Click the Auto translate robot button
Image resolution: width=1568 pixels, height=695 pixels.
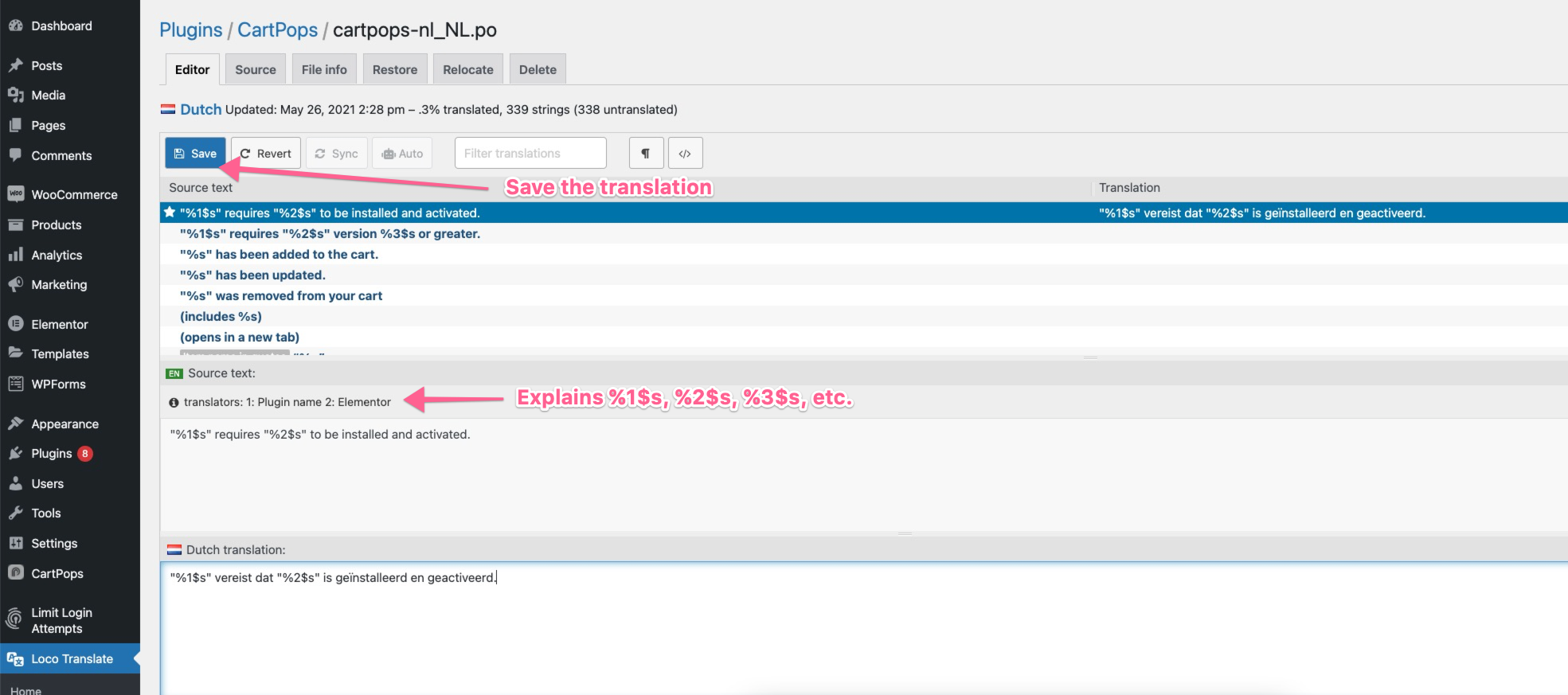click(402, 154)
